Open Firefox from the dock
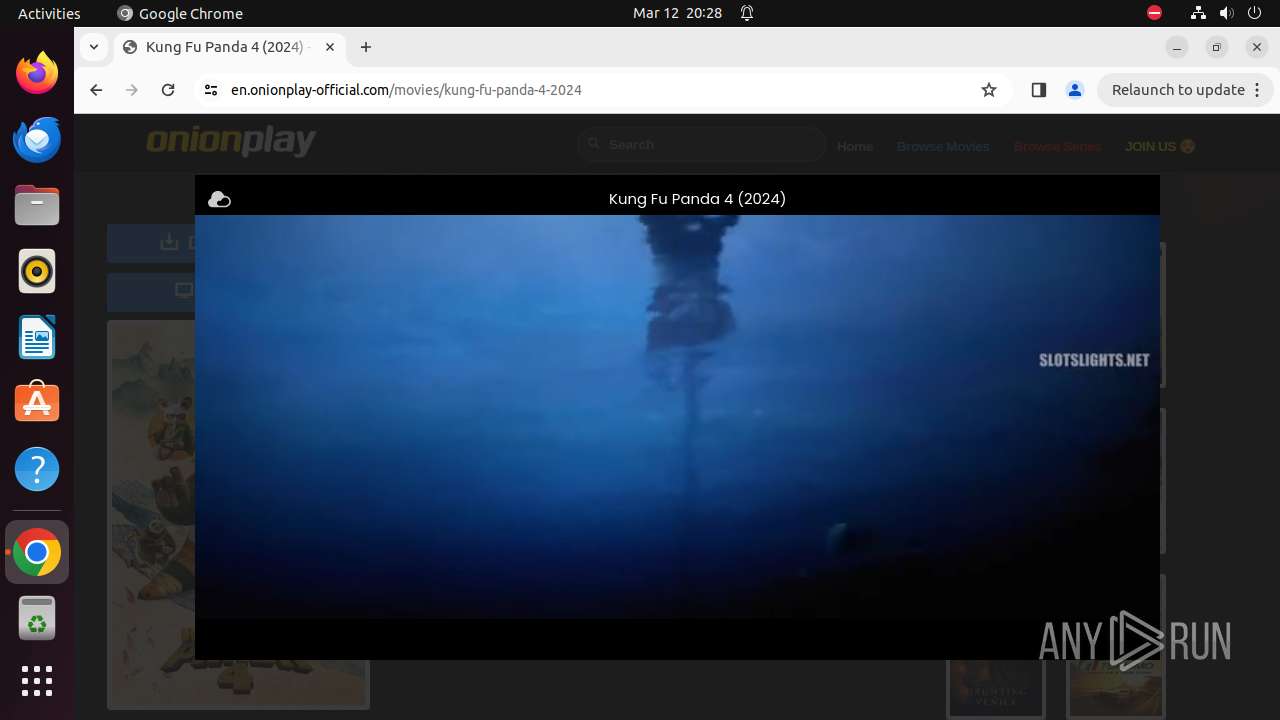This screenshot has height=720, width=1280. (37, 73)
